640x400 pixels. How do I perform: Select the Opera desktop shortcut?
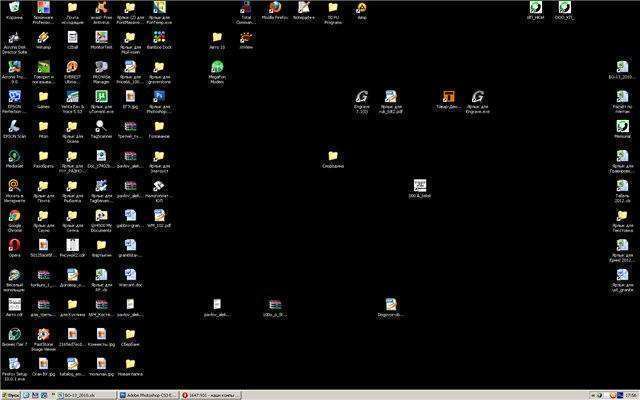point(14,248)
